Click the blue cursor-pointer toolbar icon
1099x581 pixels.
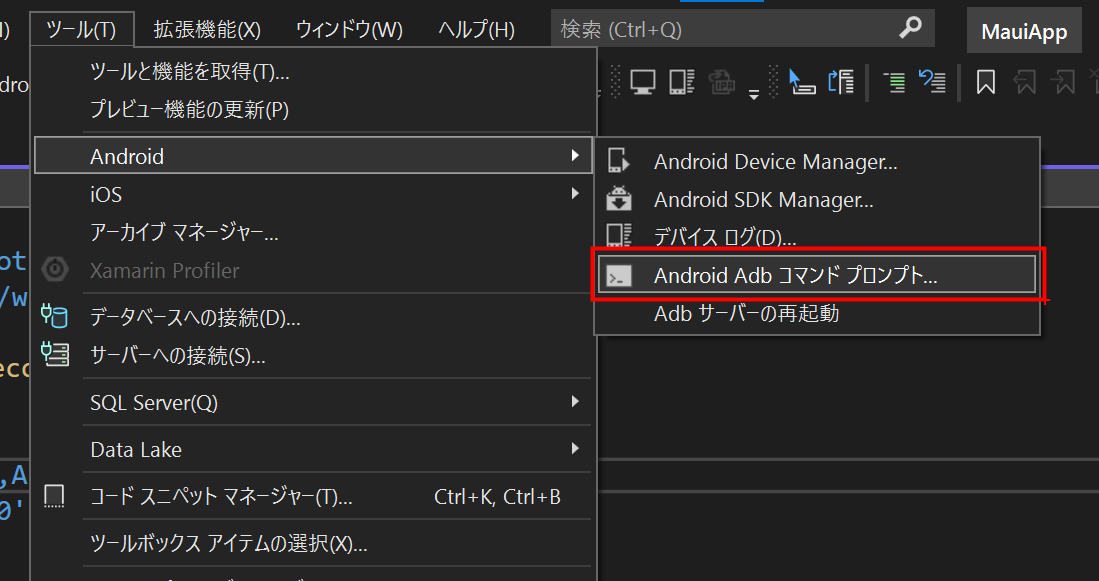pos(801,82)
